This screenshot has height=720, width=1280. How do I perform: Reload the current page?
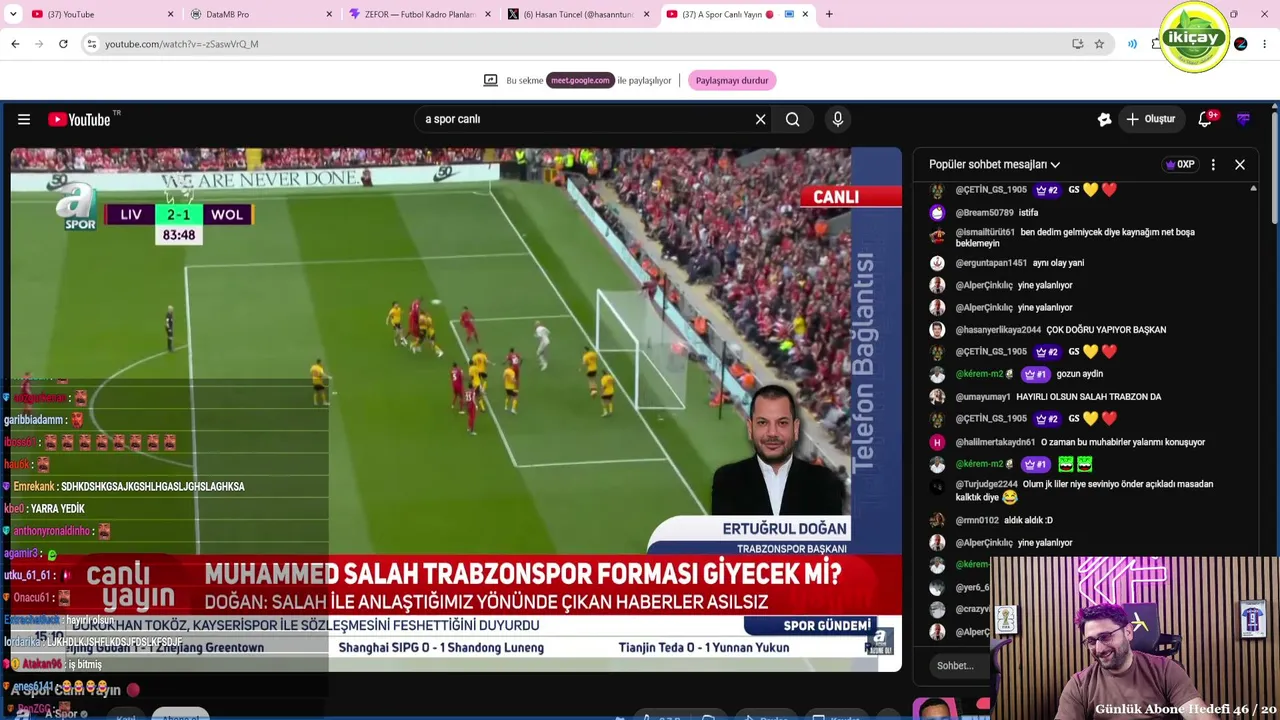click(63, 44)
